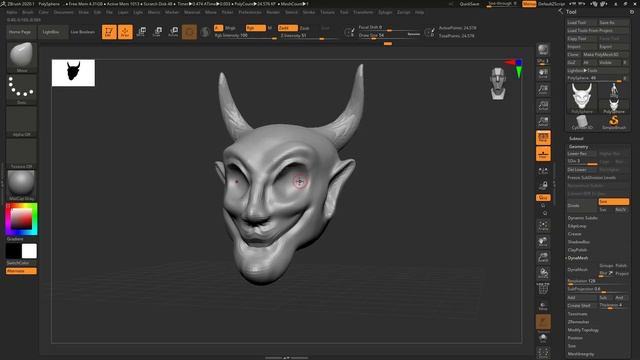Select the SimpleBrush tool
This screenshot has width=640, height=360.
(x=613, y=122)
